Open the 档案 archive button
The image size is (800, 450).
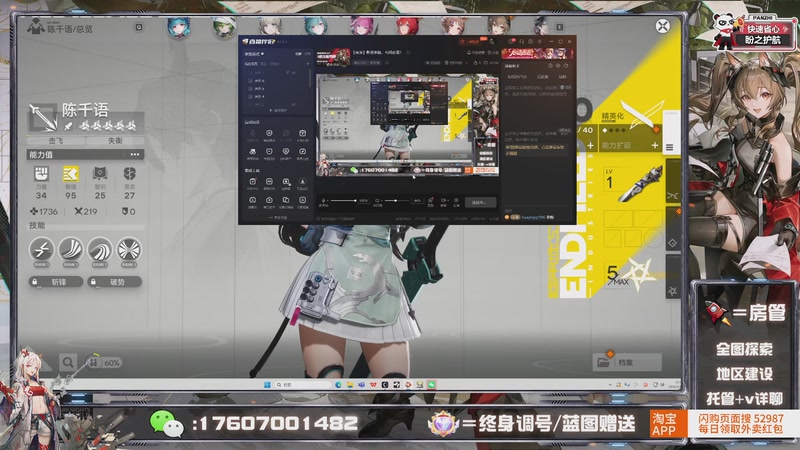(627, 362)
